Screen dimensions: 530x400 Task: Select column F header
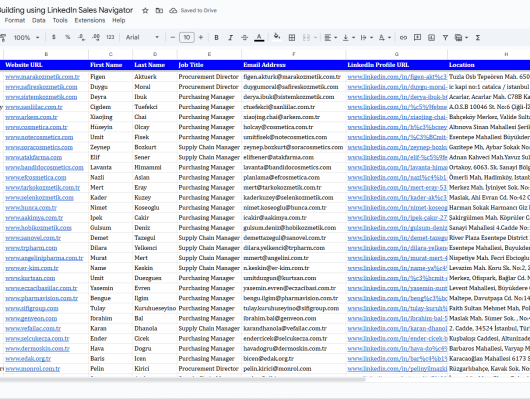tap(294, 54)
